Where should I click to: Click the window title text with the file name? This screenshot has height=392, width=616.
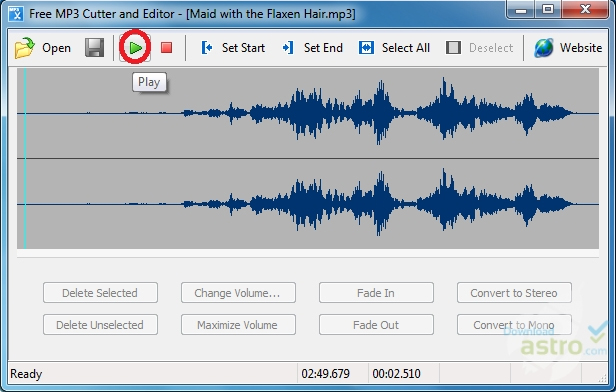point(192,14)
